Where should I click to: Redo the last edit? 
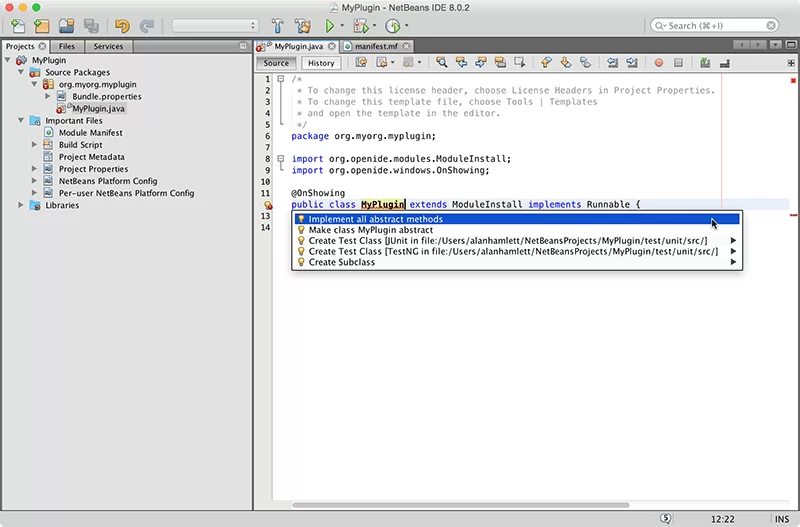(147, 26)
